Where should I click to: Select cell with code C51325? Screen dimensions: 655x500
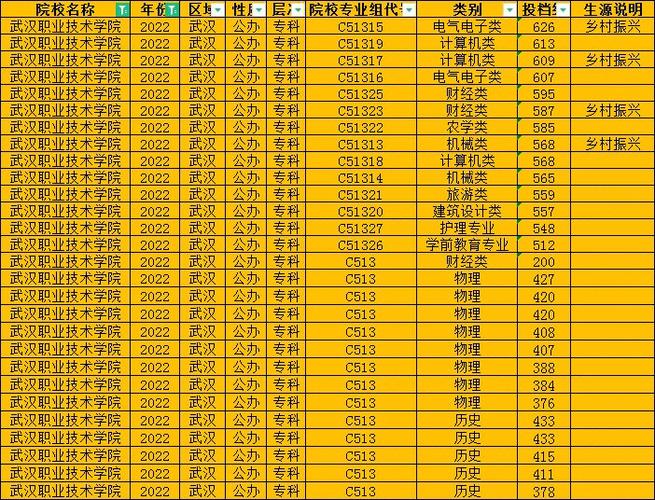pyautogui.click(x=361, y=94)
